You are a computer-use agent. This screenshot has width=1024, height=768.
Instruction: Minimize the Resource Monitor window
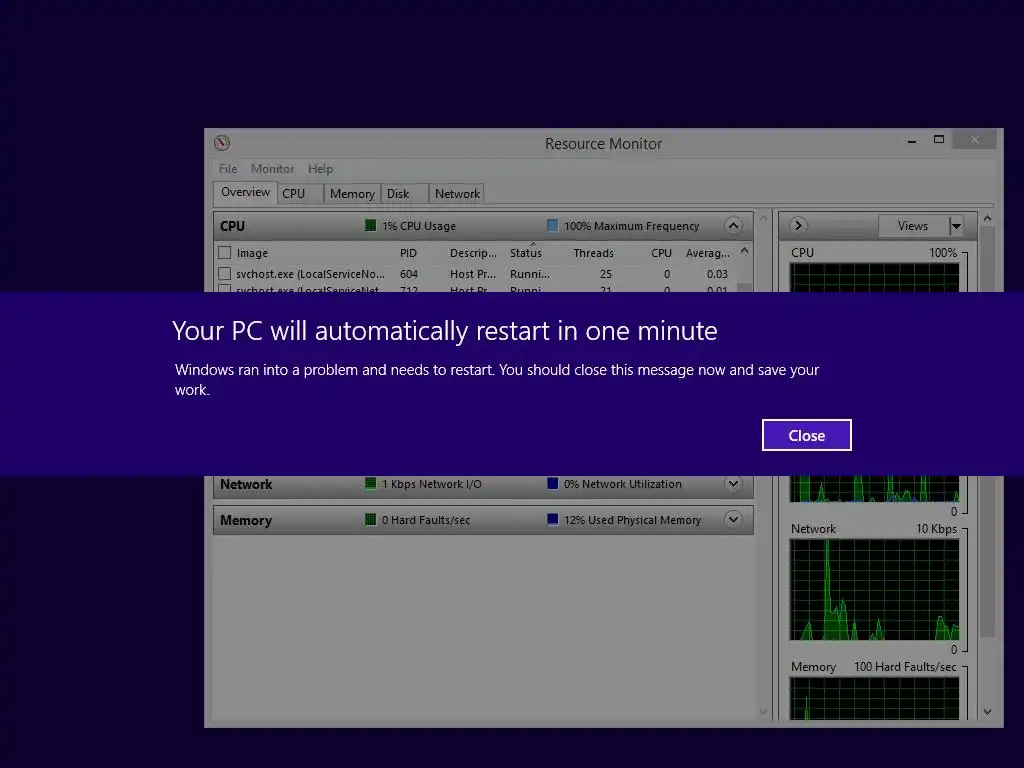coord(912,141)
